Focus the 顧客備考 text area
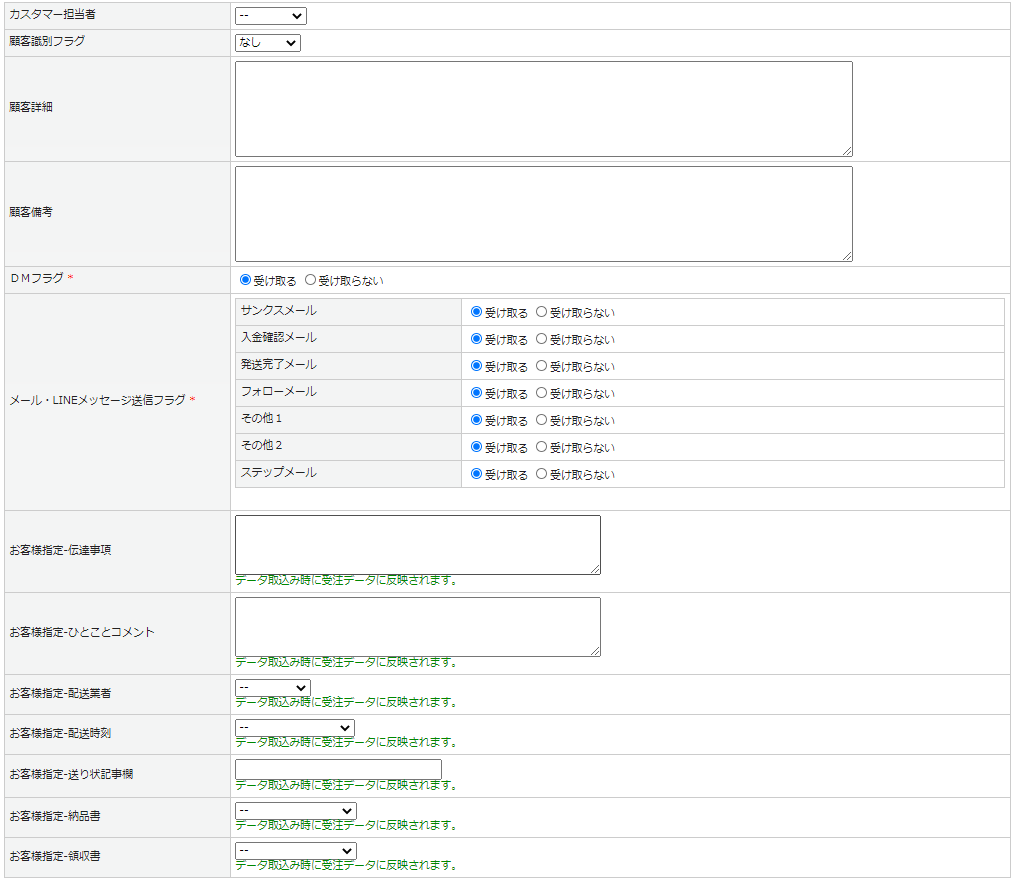Image resolution: width=1015 pixels, height=880 pixels. coord(543,214)
